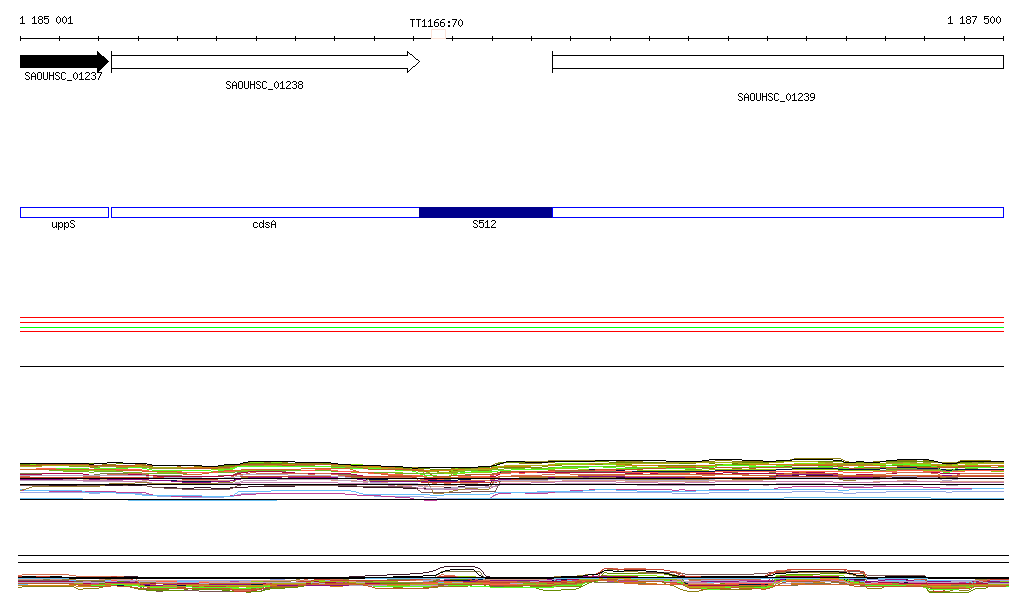Open the SAOUHSC_01238 label

[x=264, y=86]
